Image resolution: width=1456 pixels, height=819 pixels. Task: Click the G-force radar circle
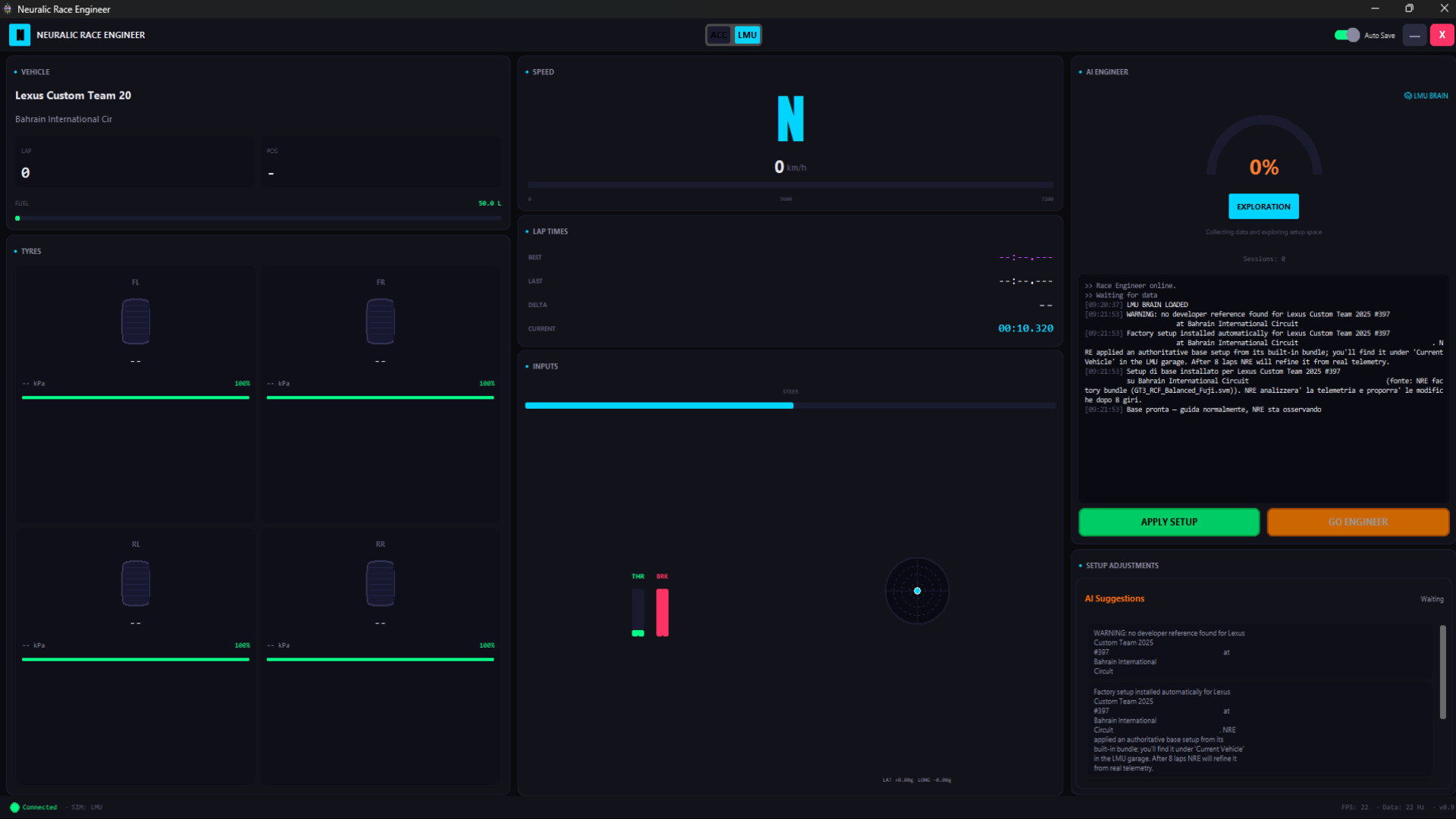click(x=917, y=591)
